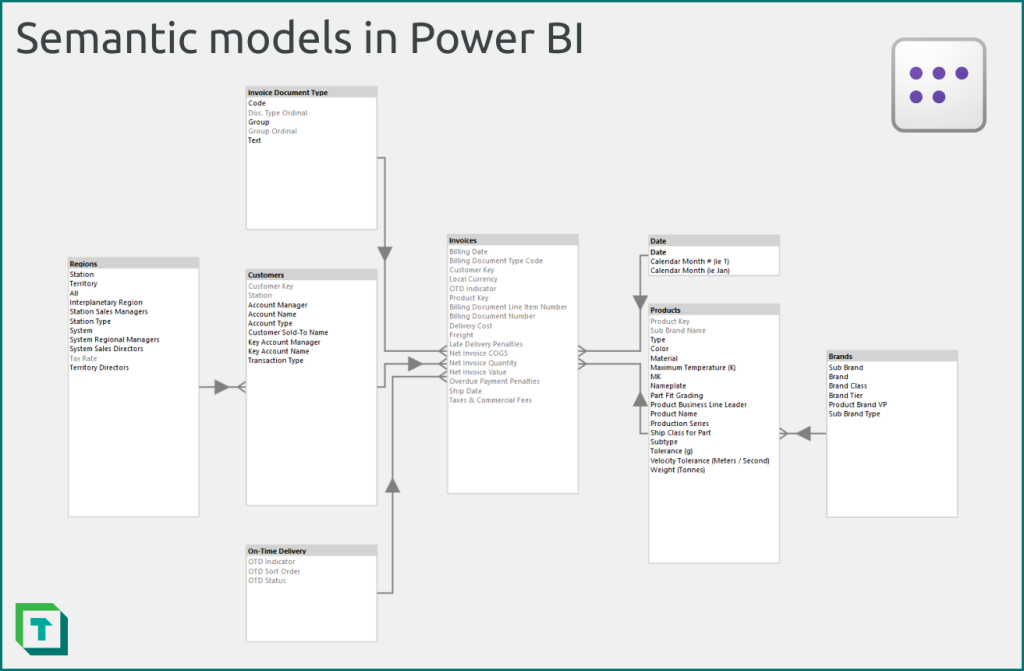Click the purple dice icon top right
Viewport: 1024px width, 671px height.
click(938, 84)
